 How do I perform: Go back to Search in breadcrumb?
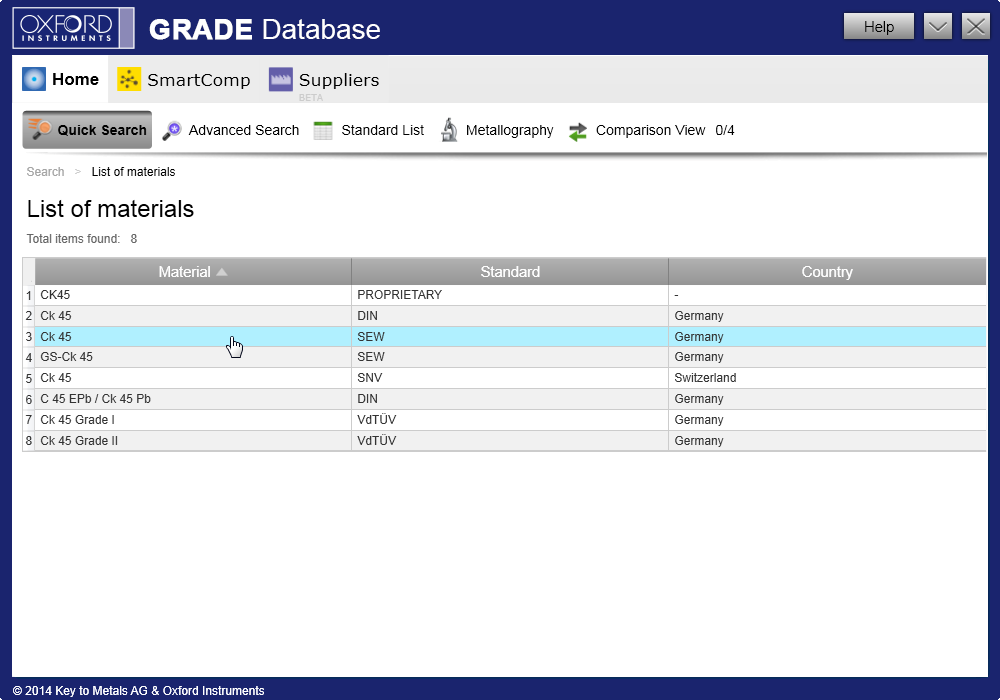tap(45, 171)
